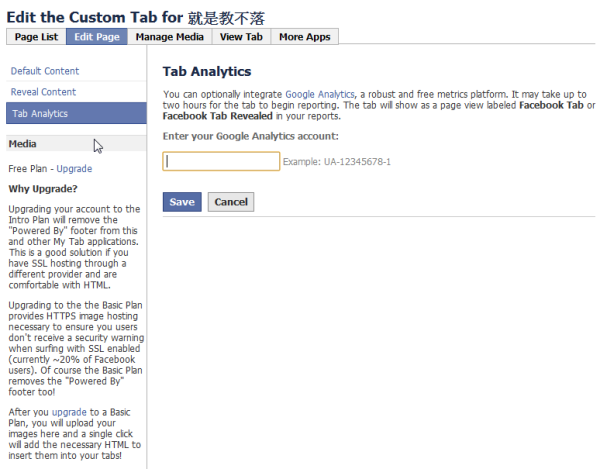Image resolution: width=600 pixels, height=469 pixels.
Task: Open the Manage Media tab
Action: [x=168, y=37]
